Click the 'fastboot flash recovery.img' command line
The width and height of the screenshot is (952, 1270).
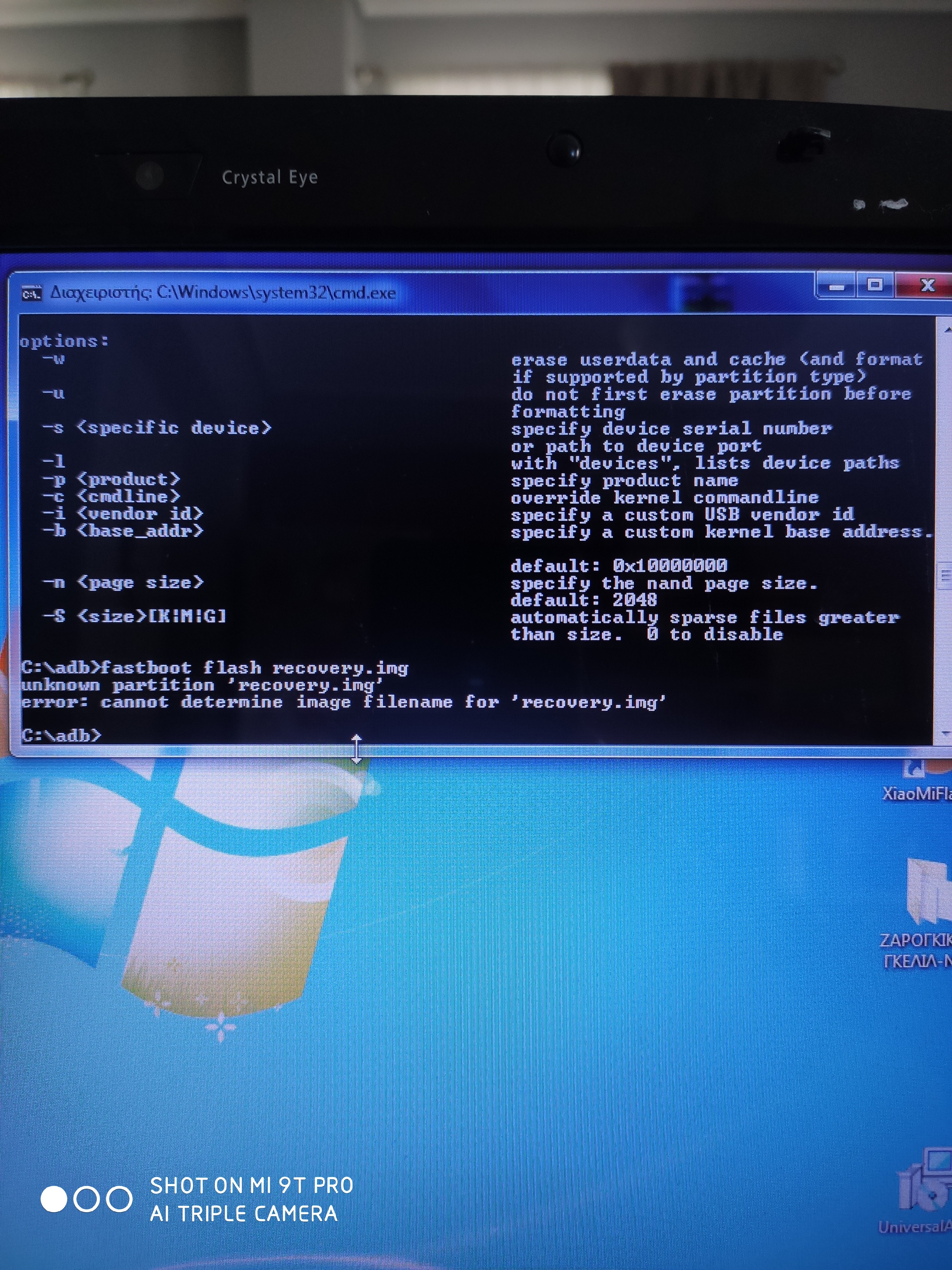pyautogui.click(x=215, y=668)
